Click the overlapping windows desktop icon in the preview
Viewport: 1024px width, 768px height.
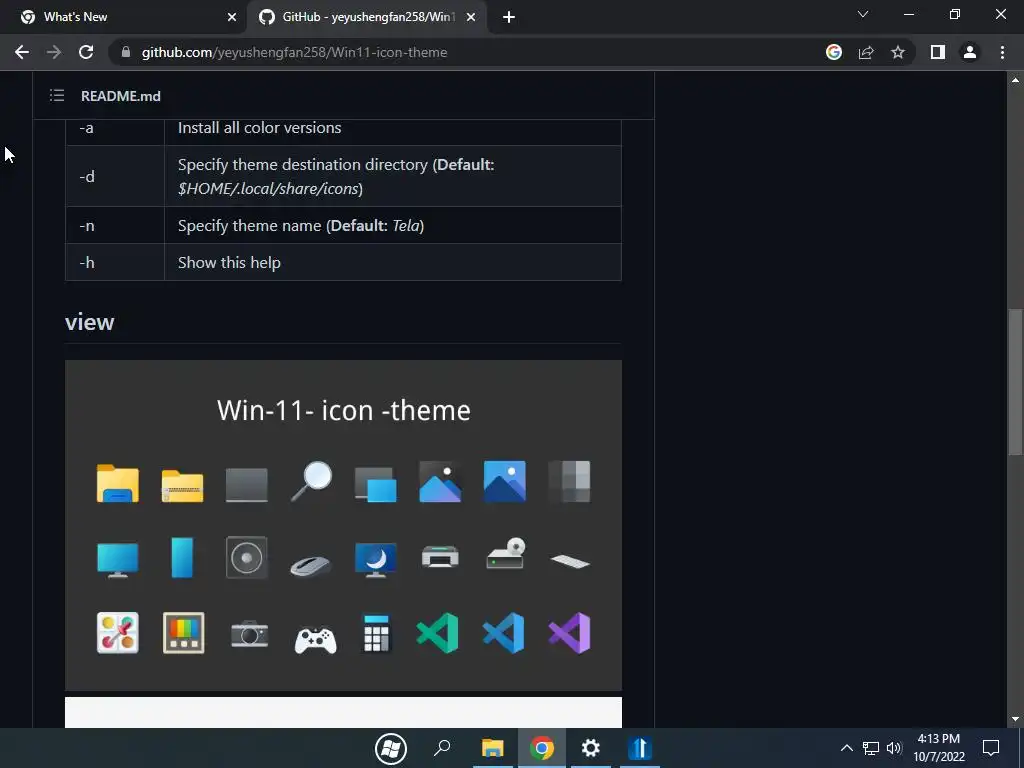pos(376,484)
